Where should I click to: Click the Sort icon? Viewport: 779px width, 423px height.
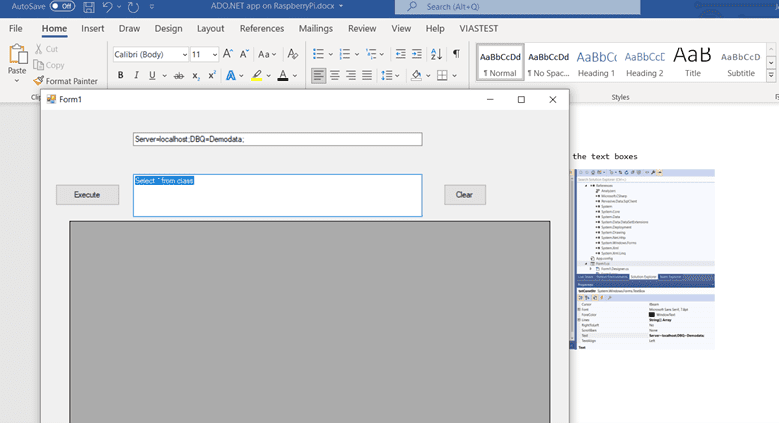[x=436, y=54]
